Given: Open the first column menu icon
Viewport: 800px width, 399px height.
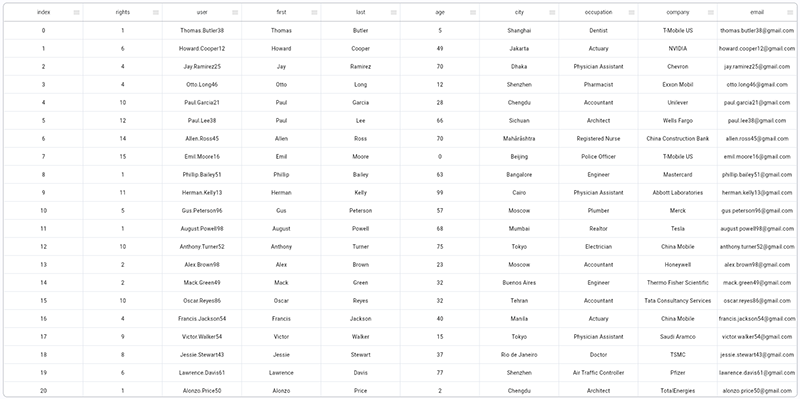Looking at the screenshot, I should (x=314, y=12).
